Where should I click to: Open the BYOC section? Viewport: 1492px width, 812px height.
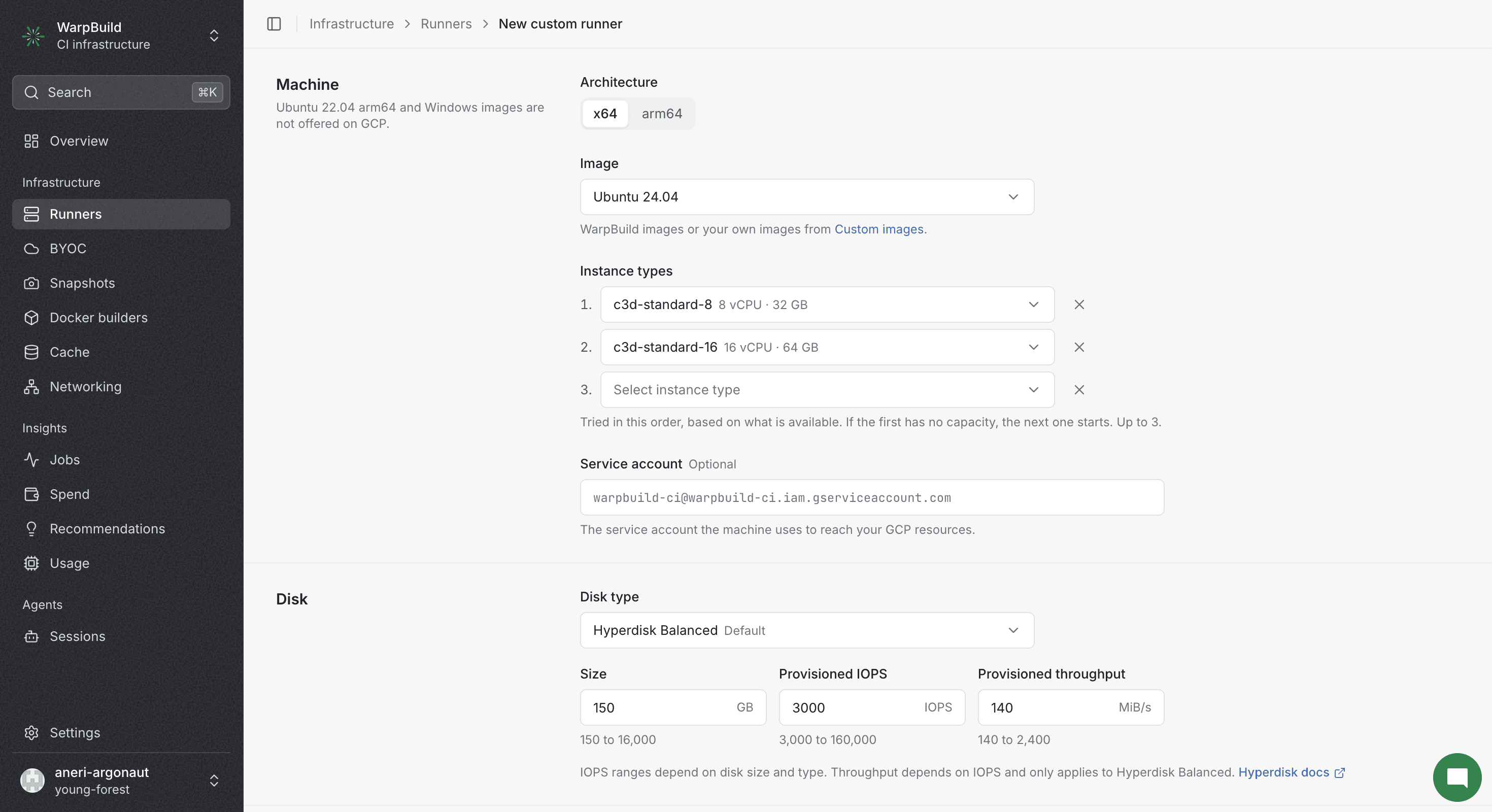[121, 249]
